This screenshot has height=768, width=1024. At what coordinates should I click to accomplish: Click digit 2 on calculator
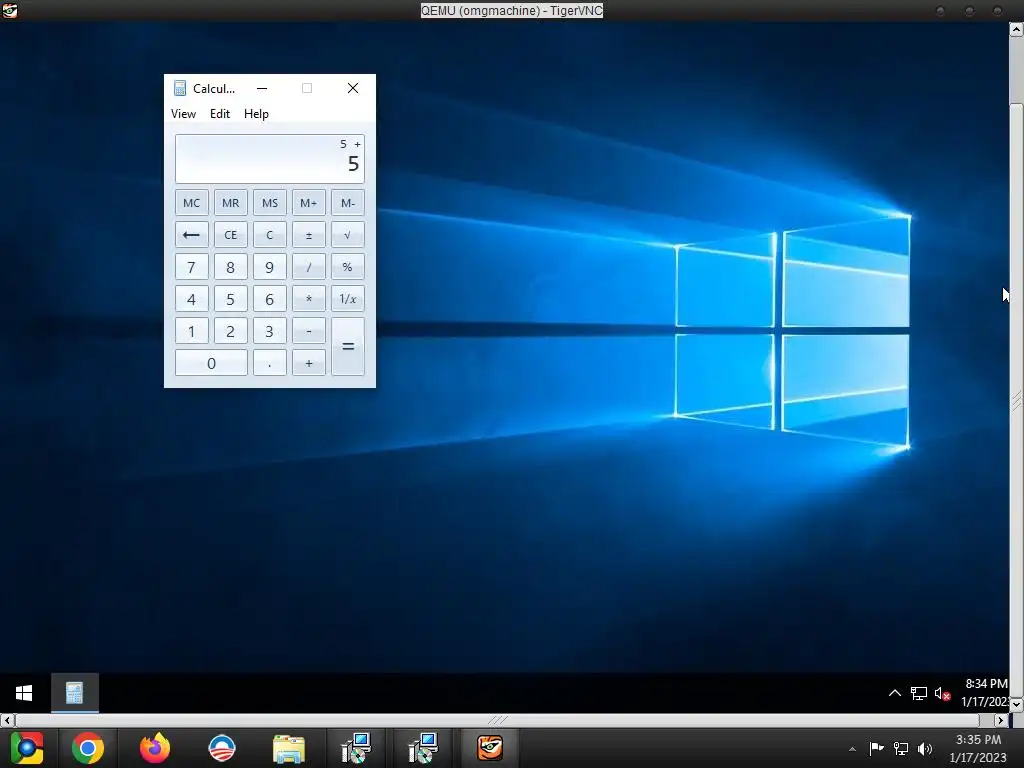(x=231, y=330)
